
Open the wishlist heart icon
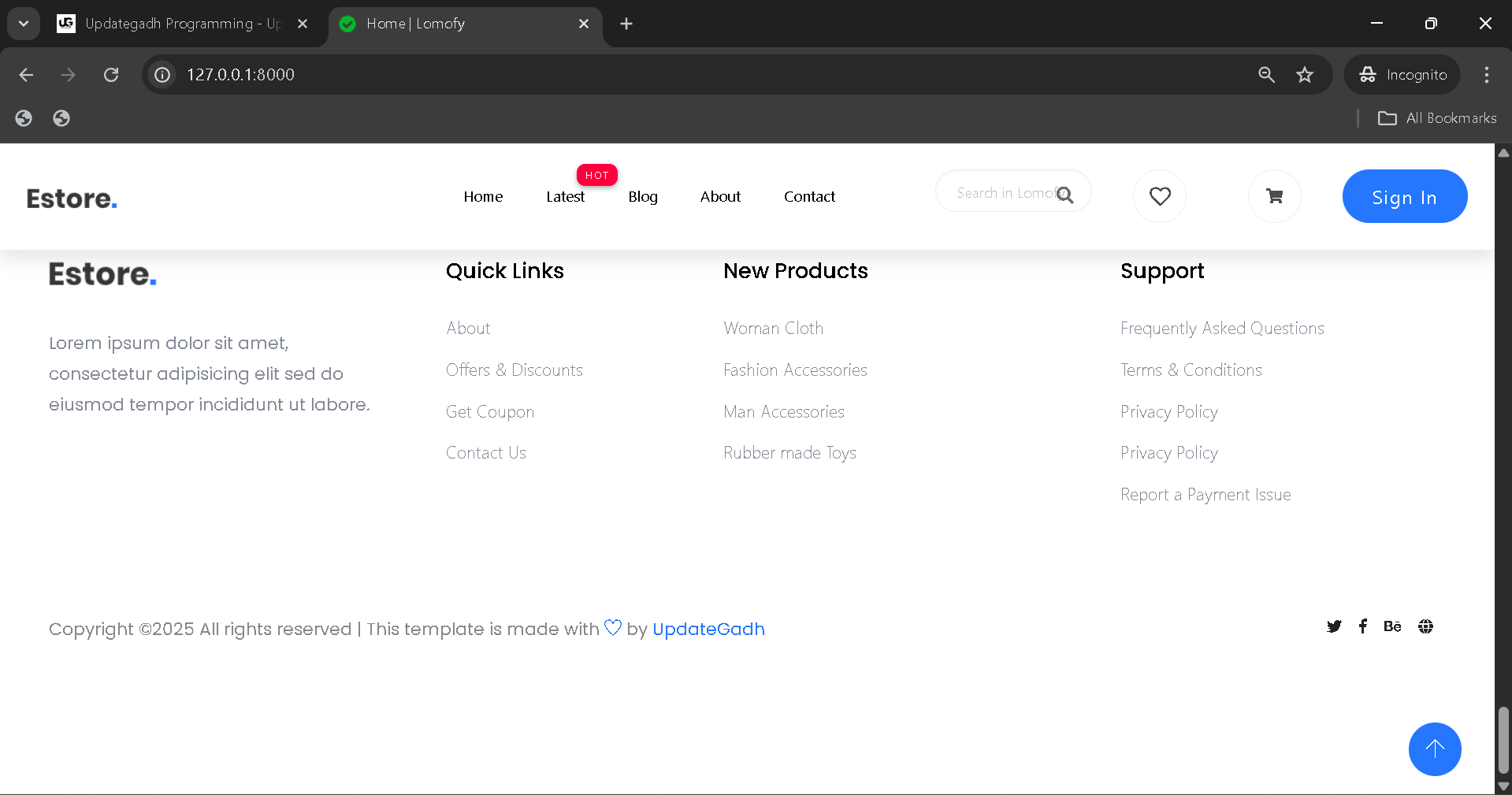pyautogui.click(x=1158, y=196)
